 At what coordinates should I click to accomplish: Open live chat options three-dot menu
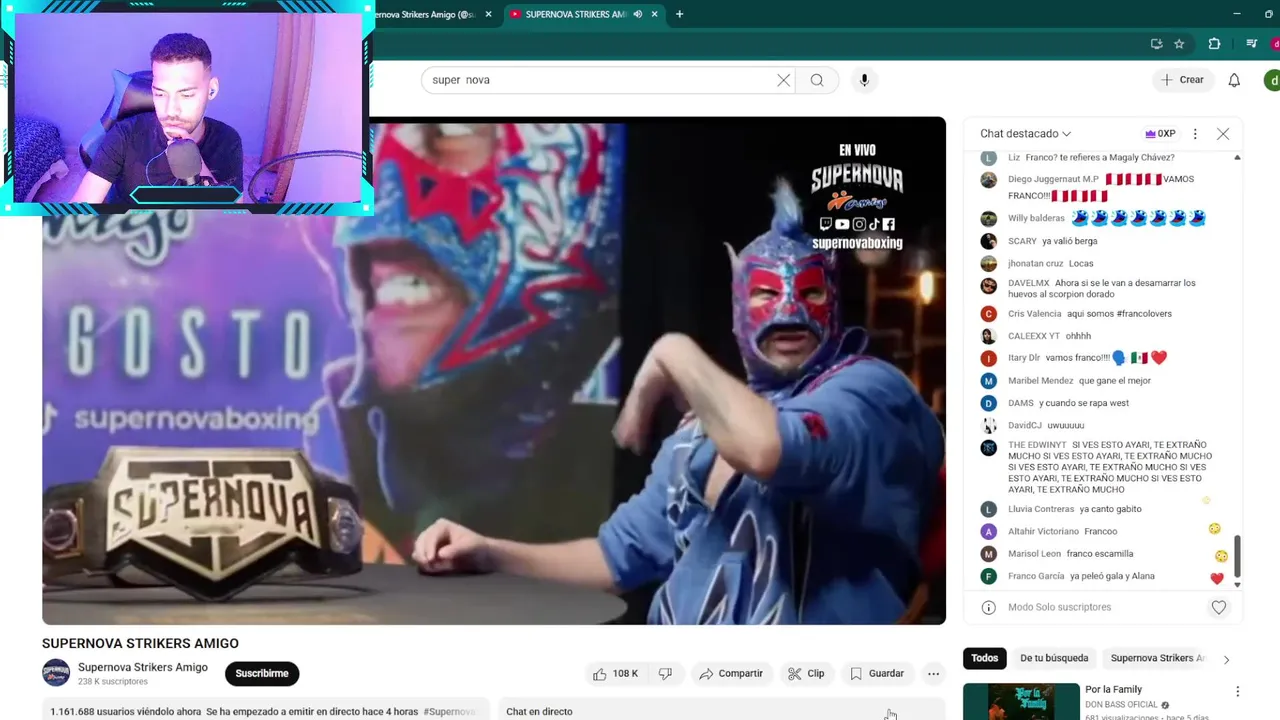(x=1194, y=133)
